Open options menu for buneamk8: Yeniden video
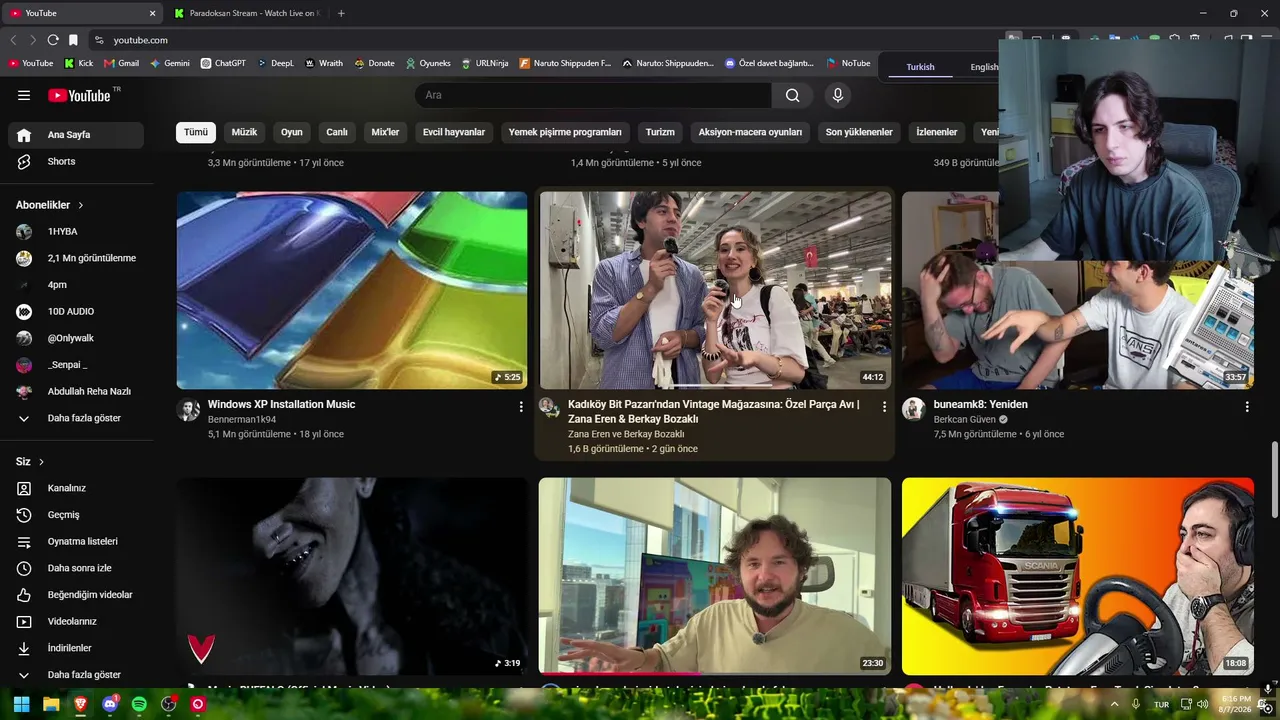Image resolution: width=1280 pixels, height=720 pixels. 1247,407
